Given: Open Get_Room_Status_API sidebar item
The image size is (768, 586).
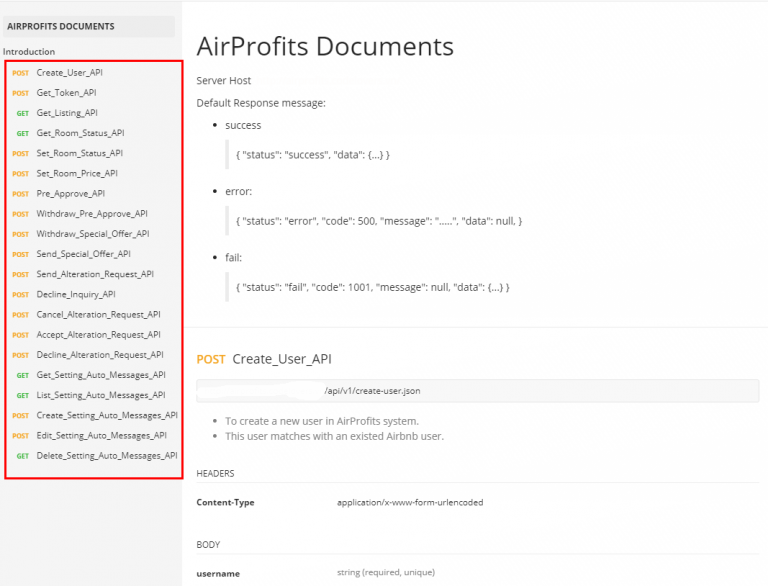Looking at the screenshot, I should point(80,133).
